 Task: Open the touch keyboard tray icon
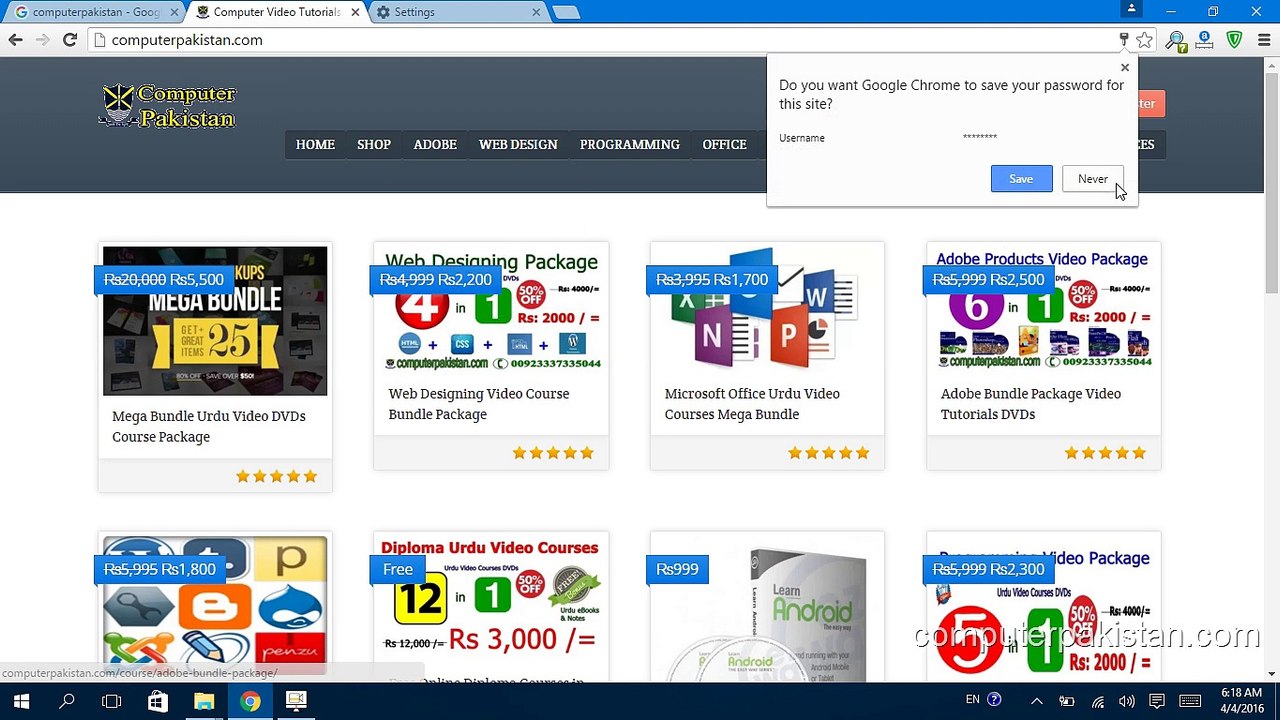point(1190,701)
